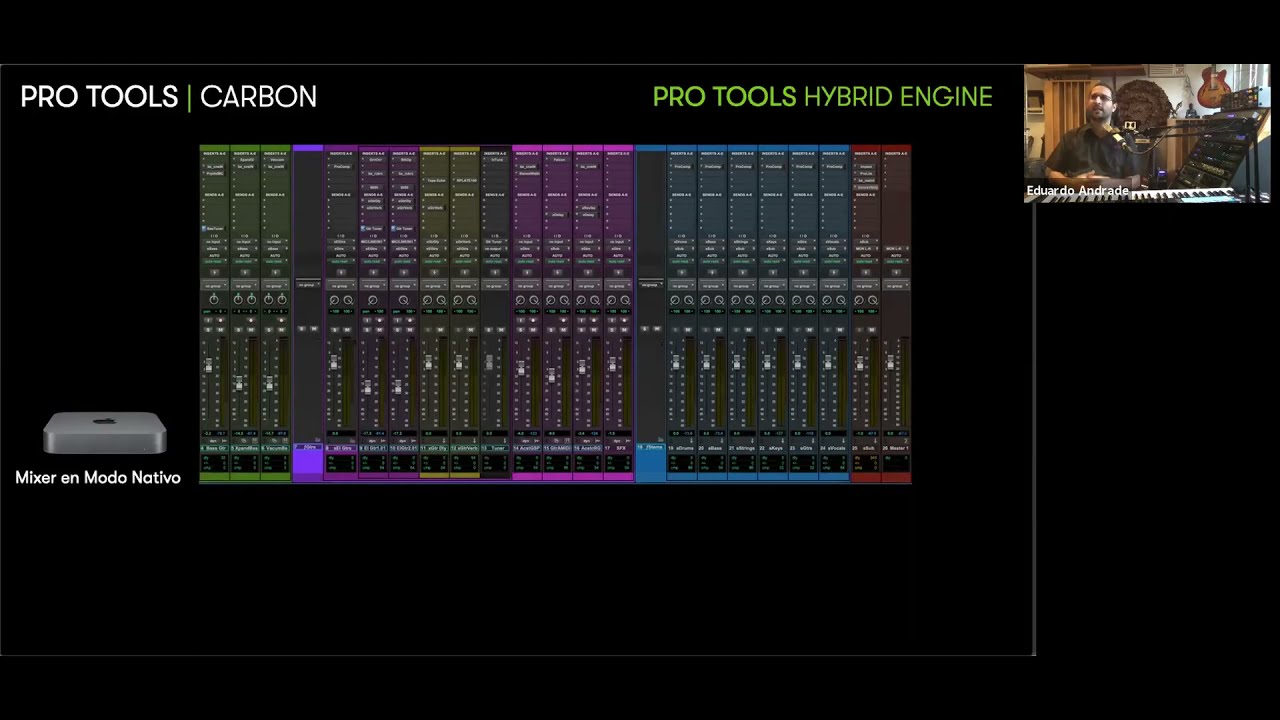
Task: Click the sDrums volume fader
Action: pyautogui.click(x=676, y=363)
